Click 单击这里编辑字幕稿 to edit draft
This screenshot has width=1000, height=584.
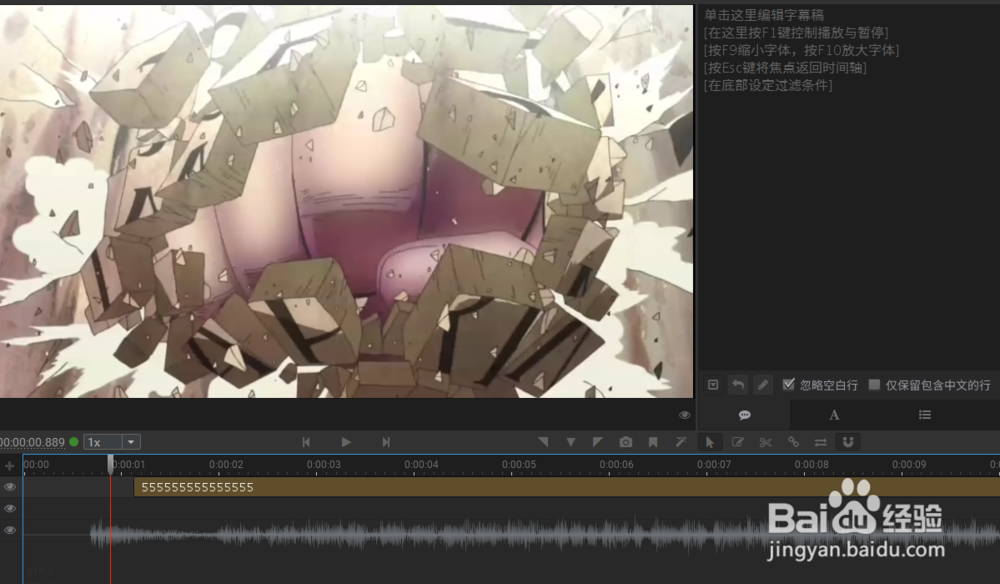[763, 15]
